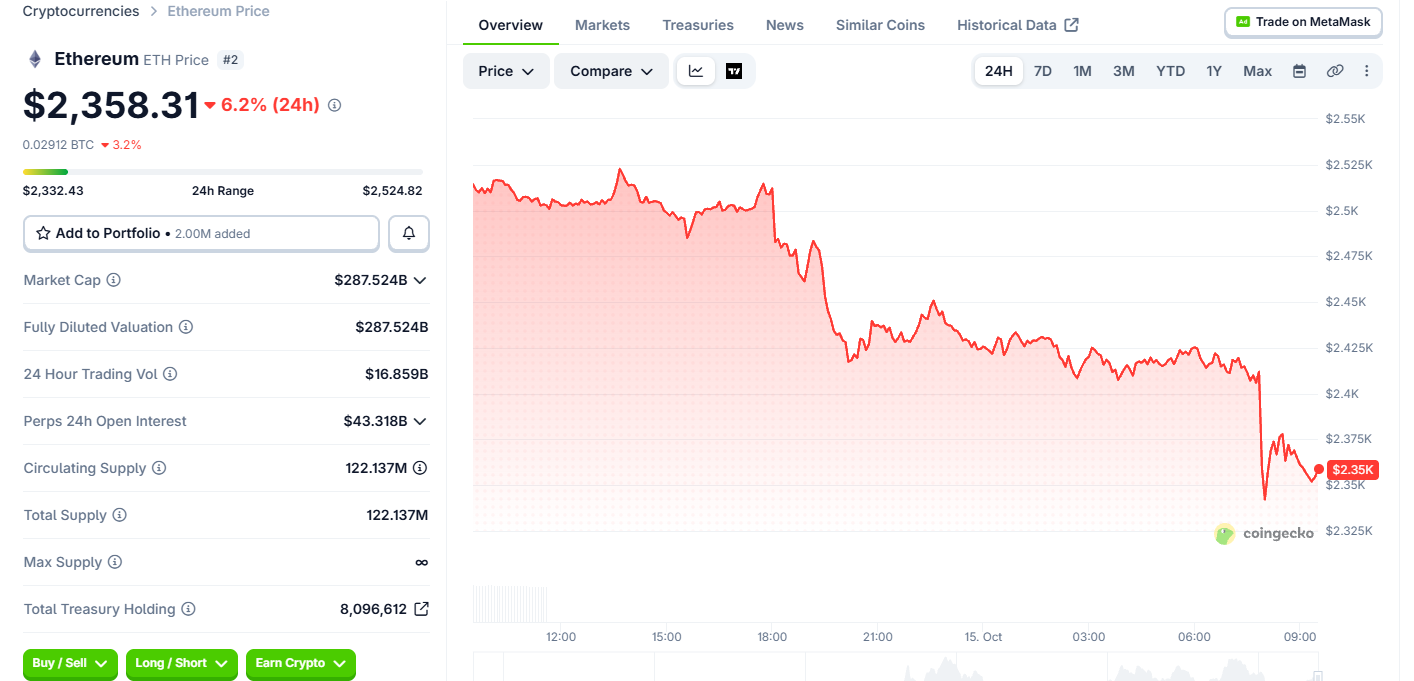The width and height of the screenshot is (1414, 681).
Task: Open the Earn Crypto dropdown
Action: [x=301, y=664]
